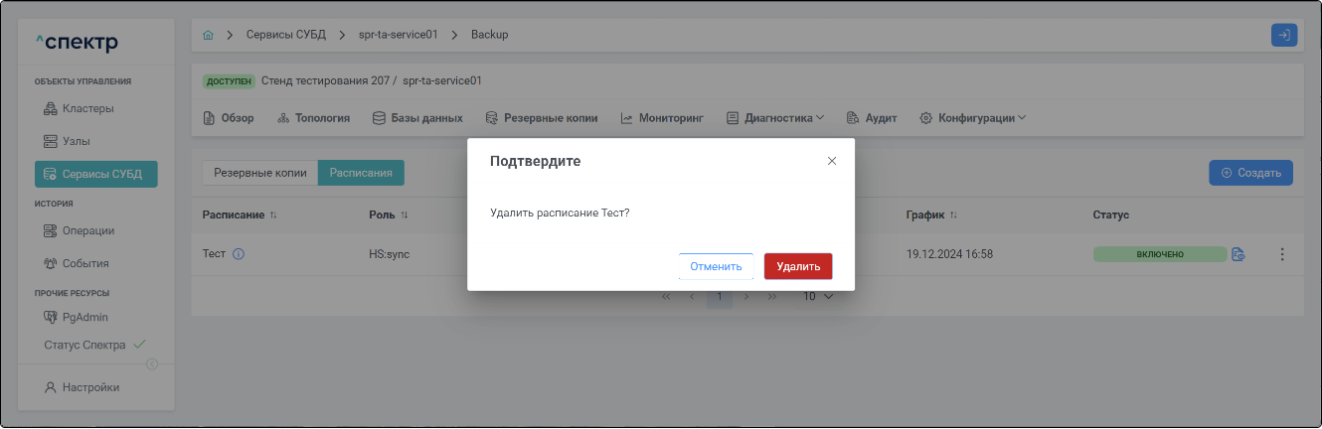This screenshot has height=429, width=1322.
Task: Switch to Обзор tab
Action: click(229, 118)
